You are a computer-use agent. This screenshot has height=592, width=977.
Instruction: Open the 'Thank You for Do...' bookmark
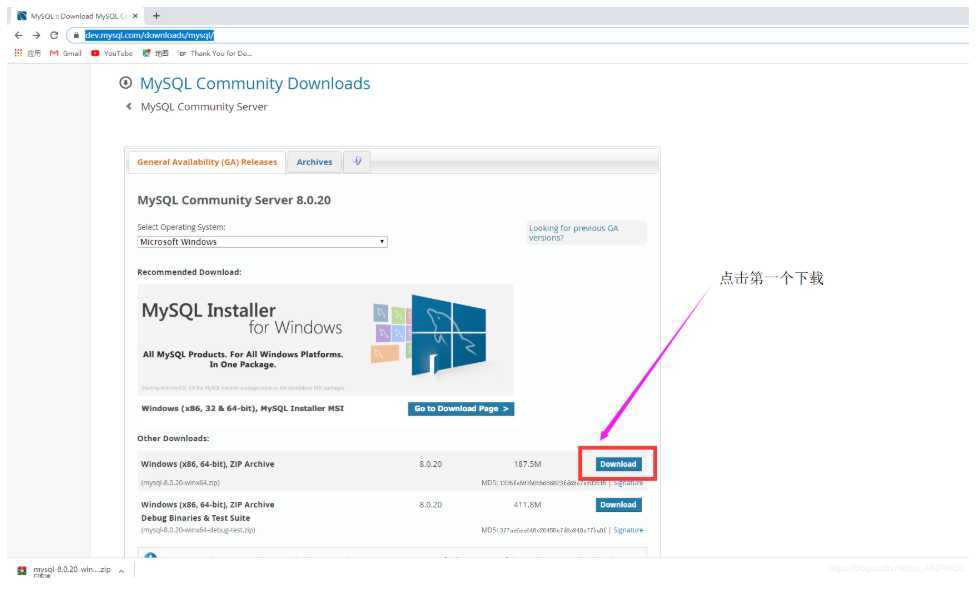pyautogui.click(x=215, y=54)
